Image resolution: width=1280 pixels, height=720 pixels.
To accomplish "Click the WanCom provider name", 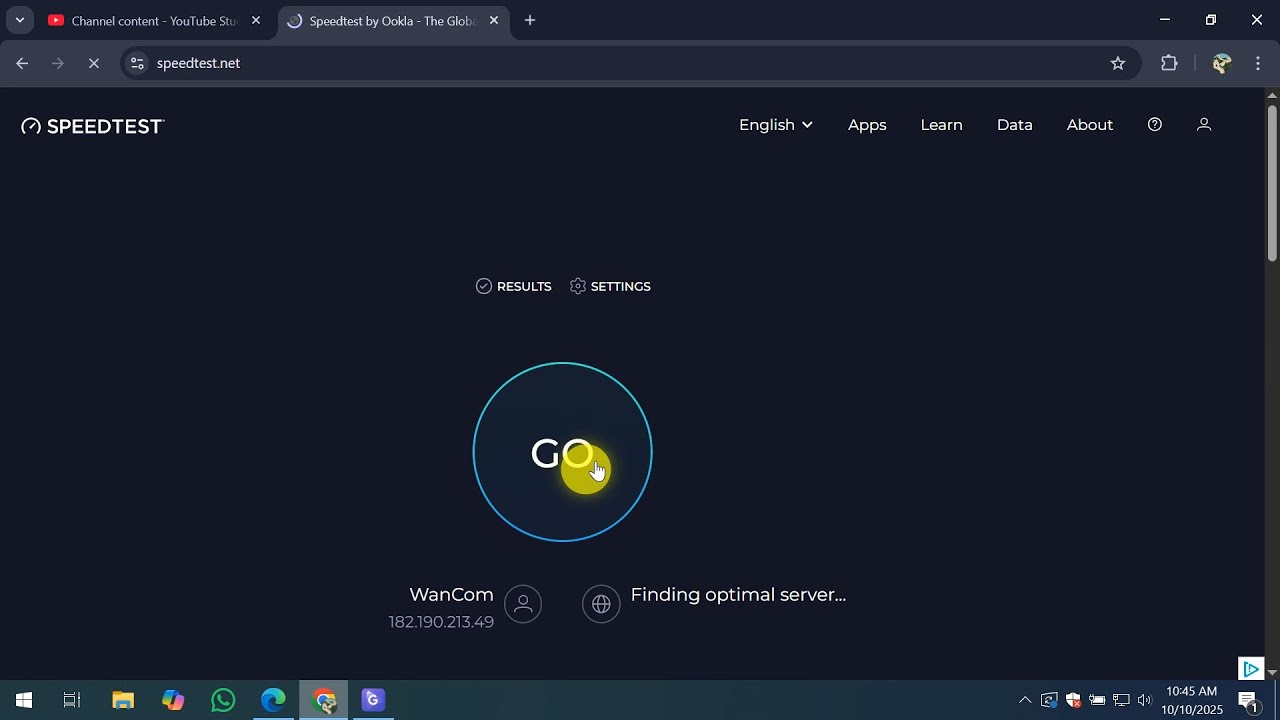I will (x=451, y=594).
